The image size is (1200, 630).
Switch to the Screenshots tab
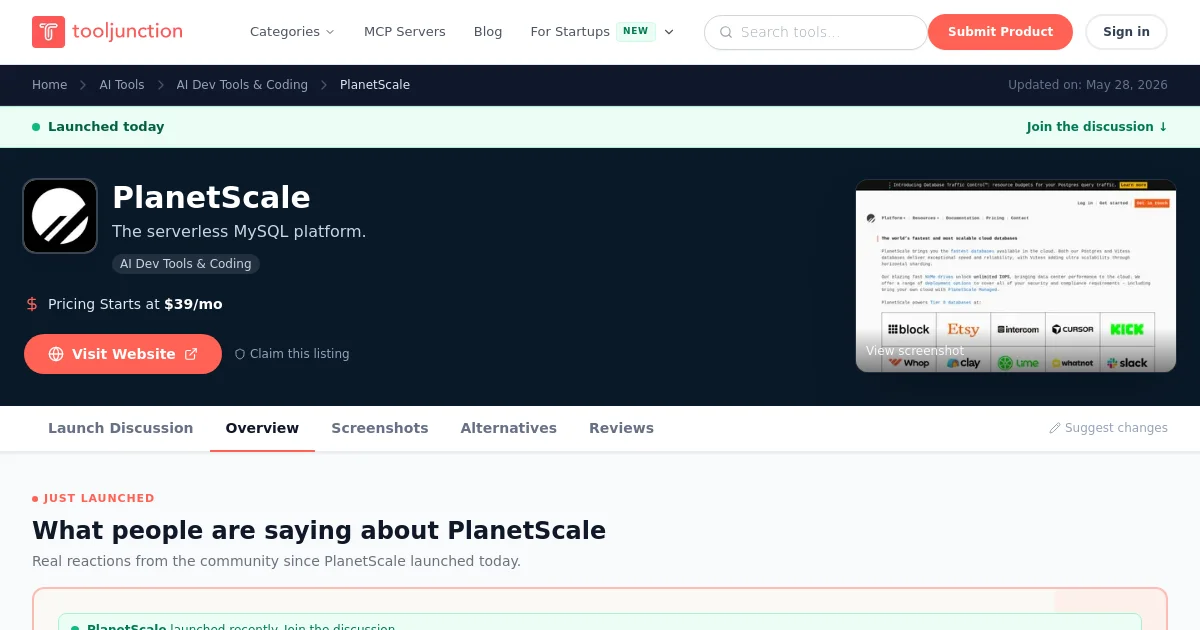pyautogui.click(x=380, y=428)
